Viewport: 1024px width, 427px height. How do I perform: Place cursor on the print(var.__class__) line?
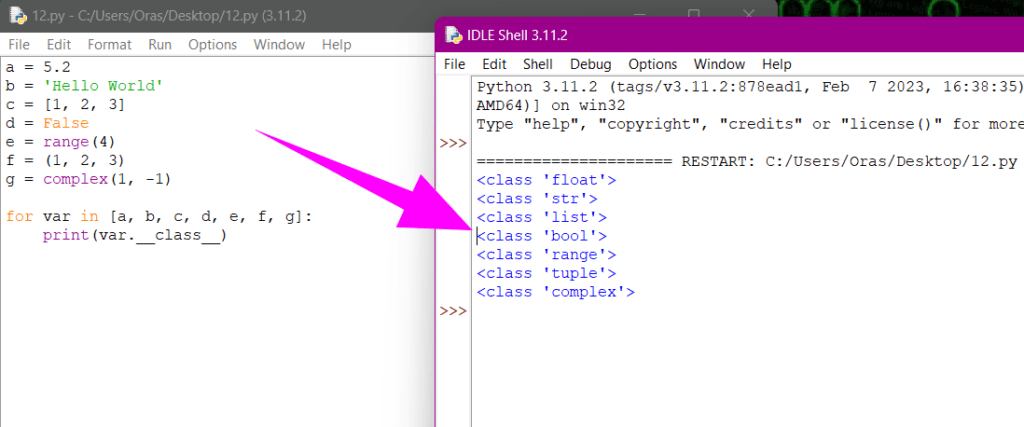tap(134, 236)
